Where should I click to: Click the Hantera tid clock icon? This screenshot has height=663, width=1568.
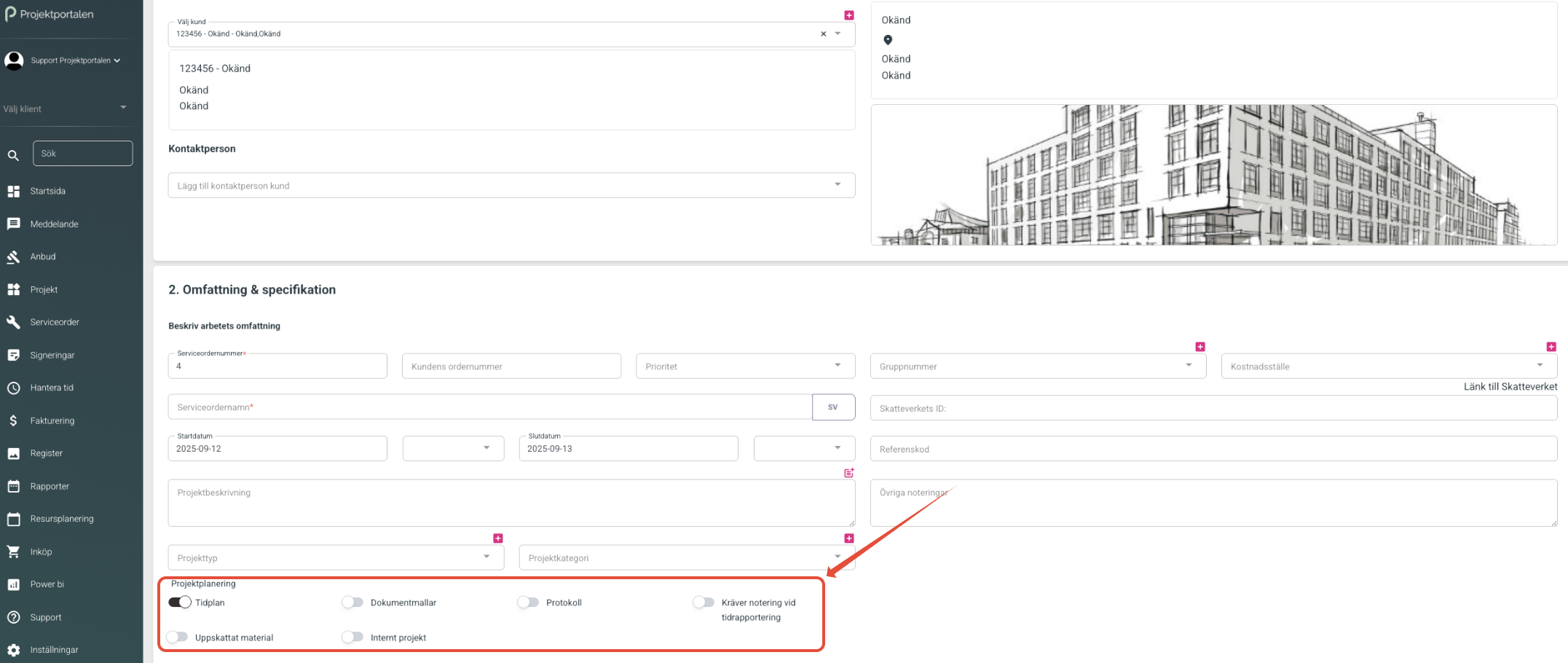(x=13, y=388)
